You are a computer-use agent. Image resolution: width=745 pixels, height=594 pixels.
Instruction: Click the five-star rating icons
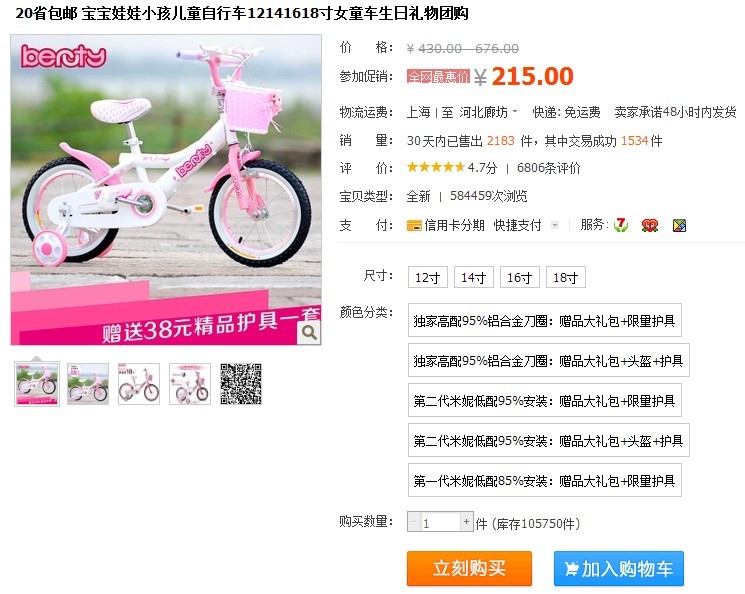coord(436,167)
